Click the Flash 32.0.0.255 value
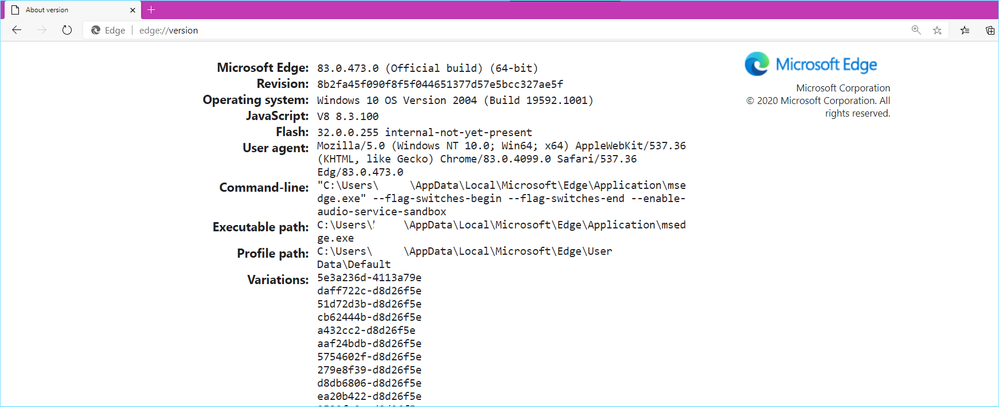 coord(424,132)
